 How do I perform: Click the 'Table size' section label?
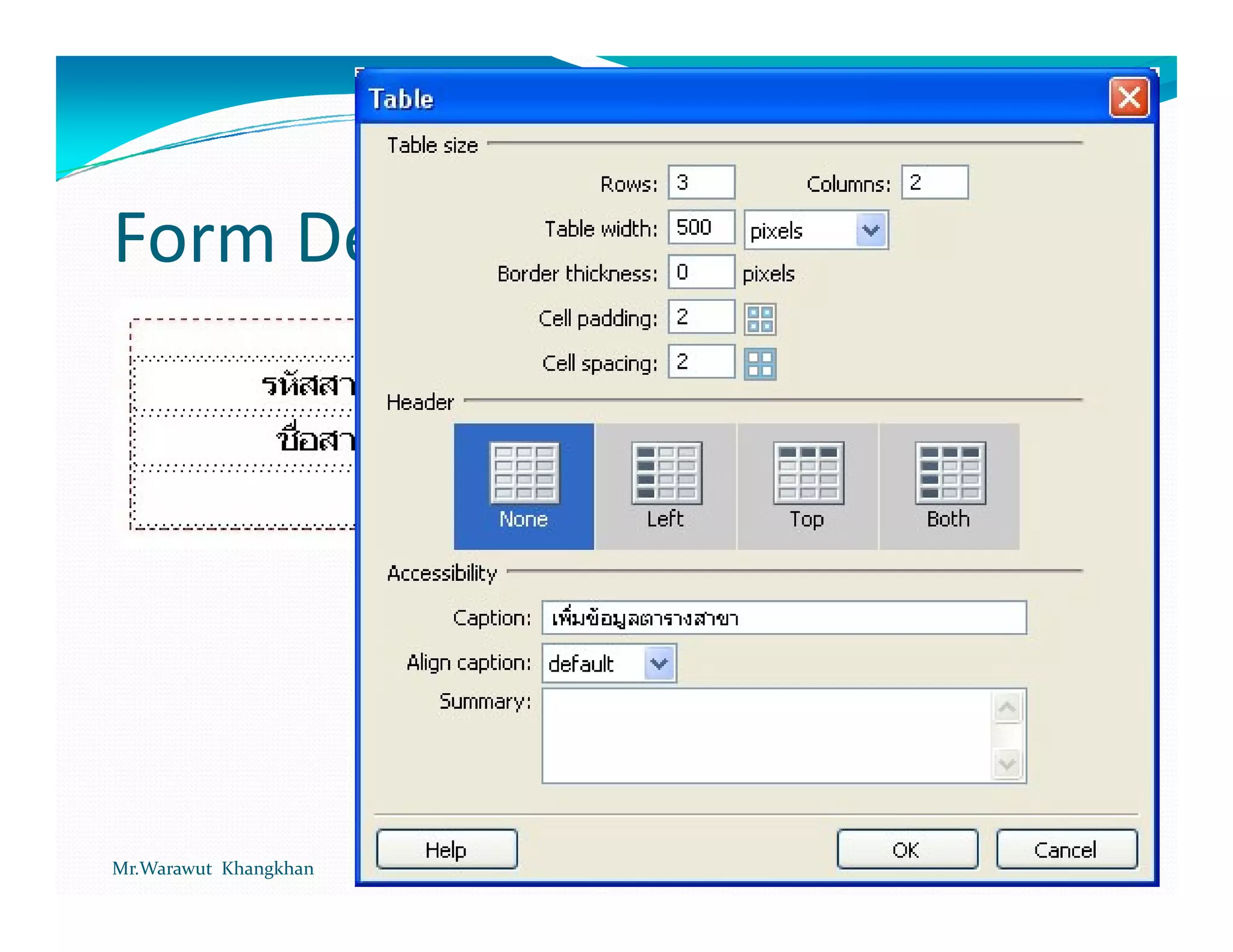(x=432, y=146)
